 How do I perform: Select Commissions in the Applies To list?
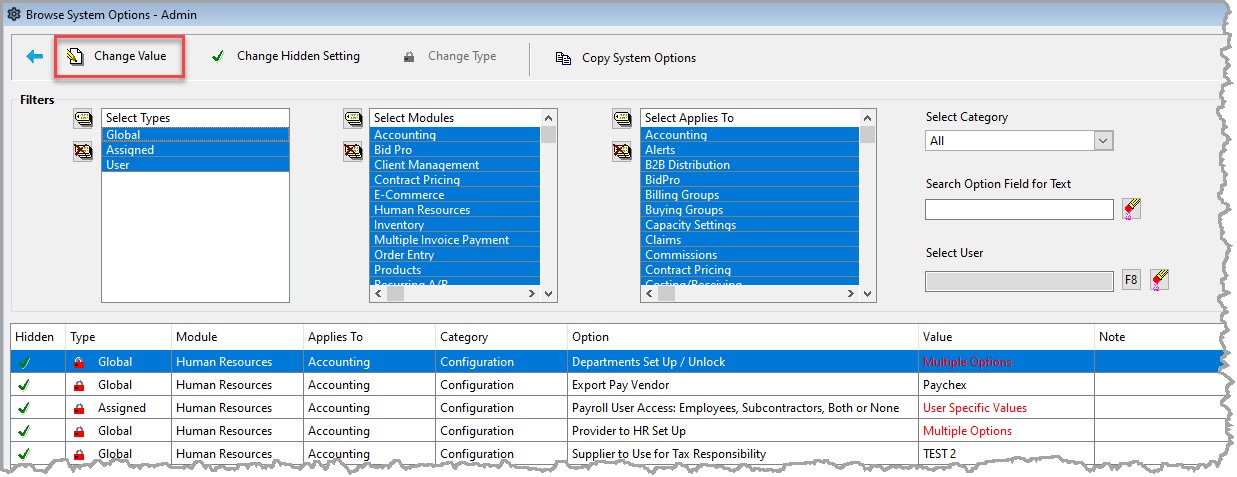coord(750,255)
